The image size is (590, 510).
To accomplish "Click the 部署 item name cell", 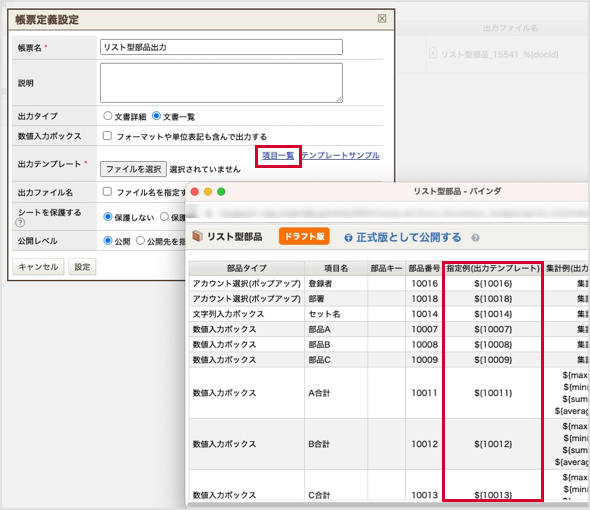I will click(x=336, y=299).
